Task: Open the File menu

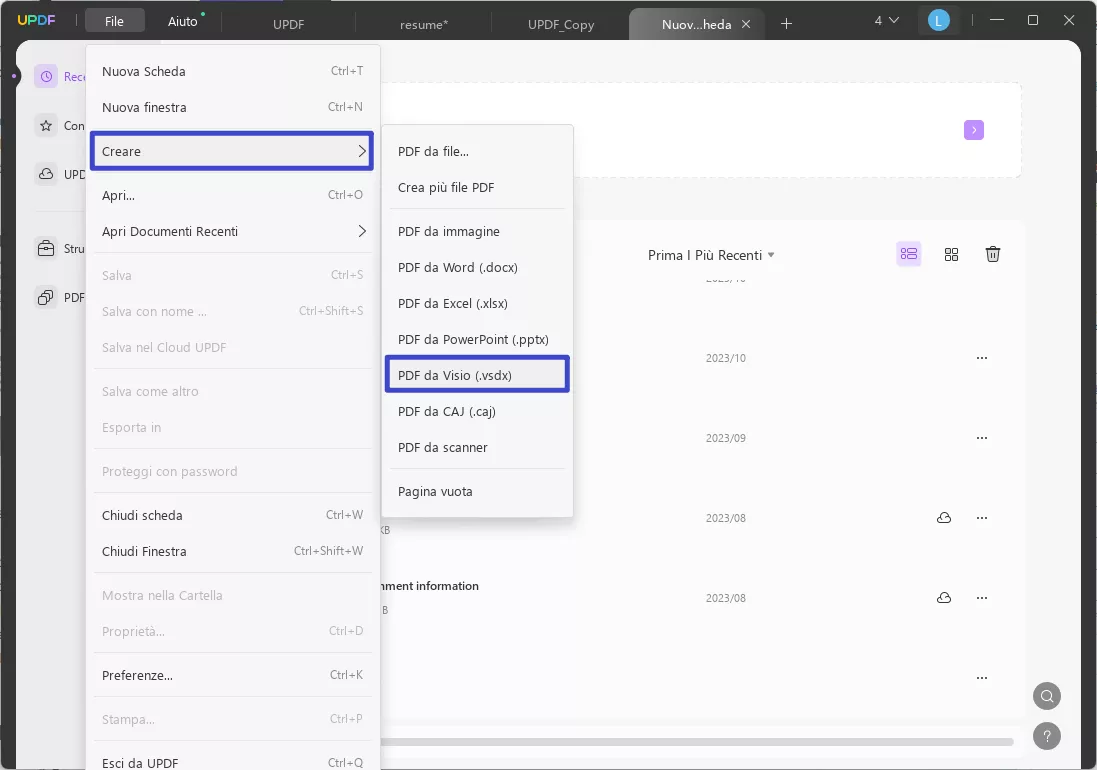Action: [x=114, y=22]
